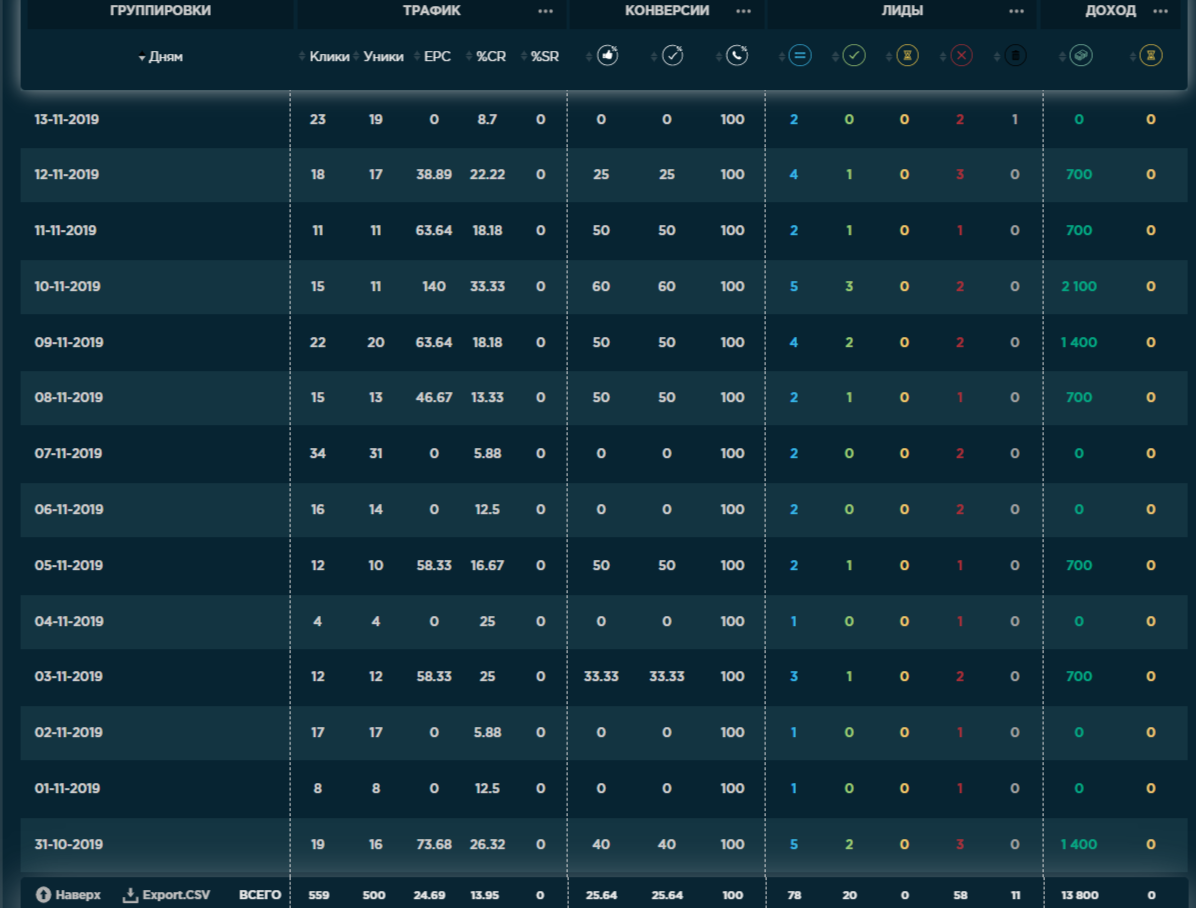
Task: Select the 11-11-2019 row date
Action: 65,230
